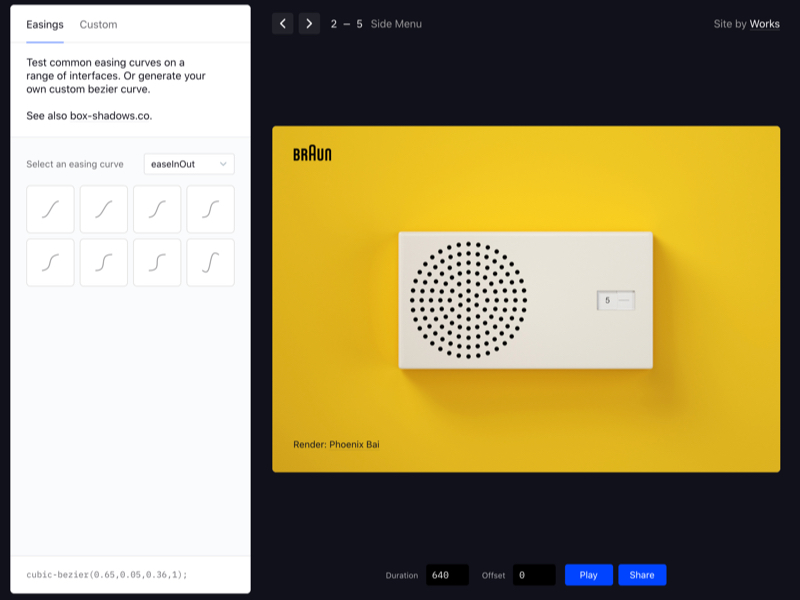Select the second easing curve in bottom row

coord(104,263)
